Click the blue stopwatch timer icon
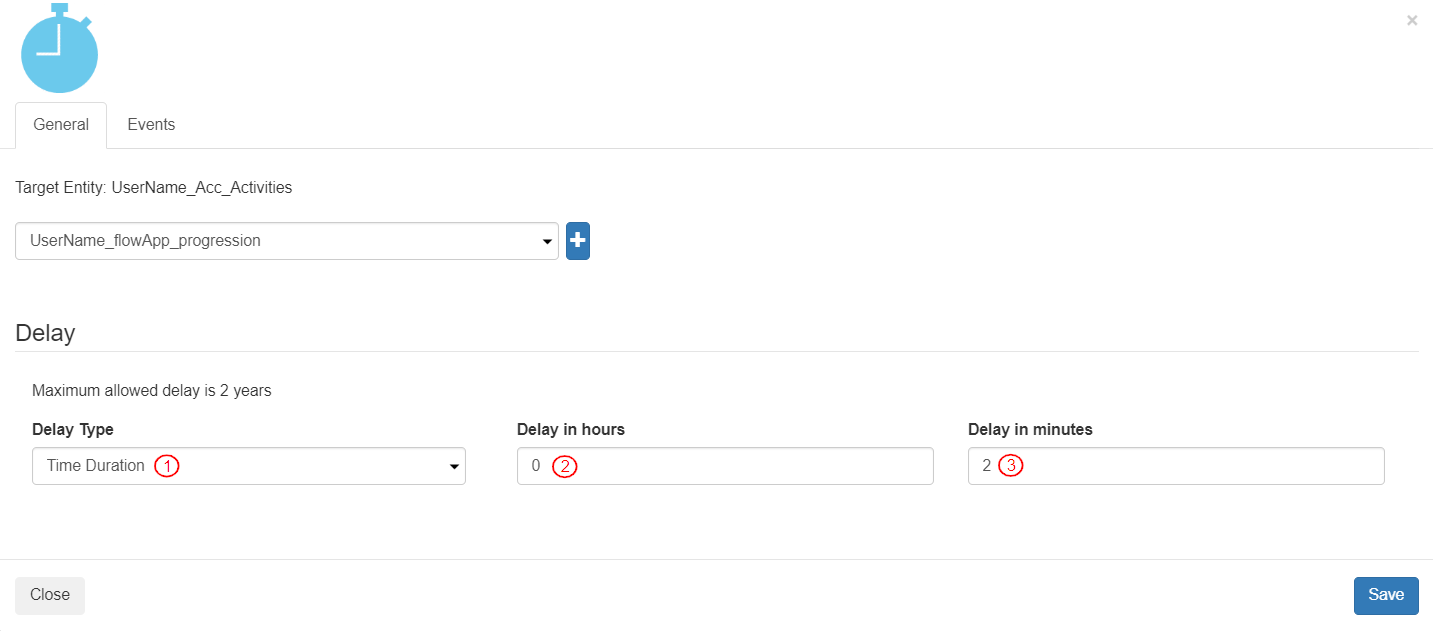 [x=59, y=50]
